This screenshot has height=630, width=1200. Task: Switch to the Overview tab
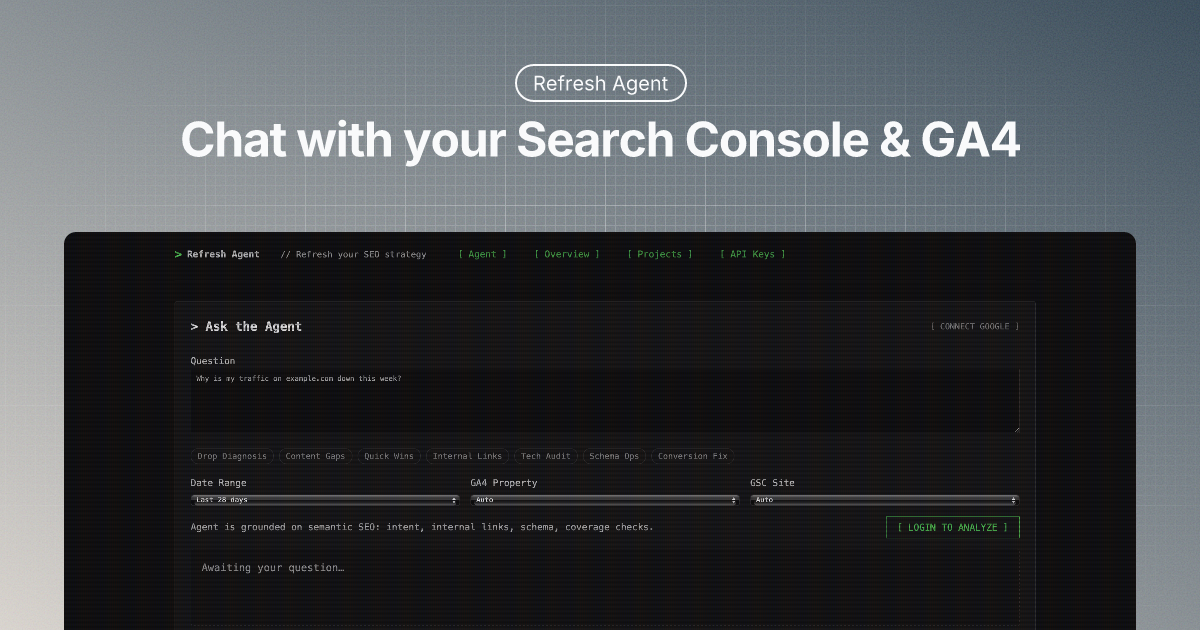click(x=567, y=254)
